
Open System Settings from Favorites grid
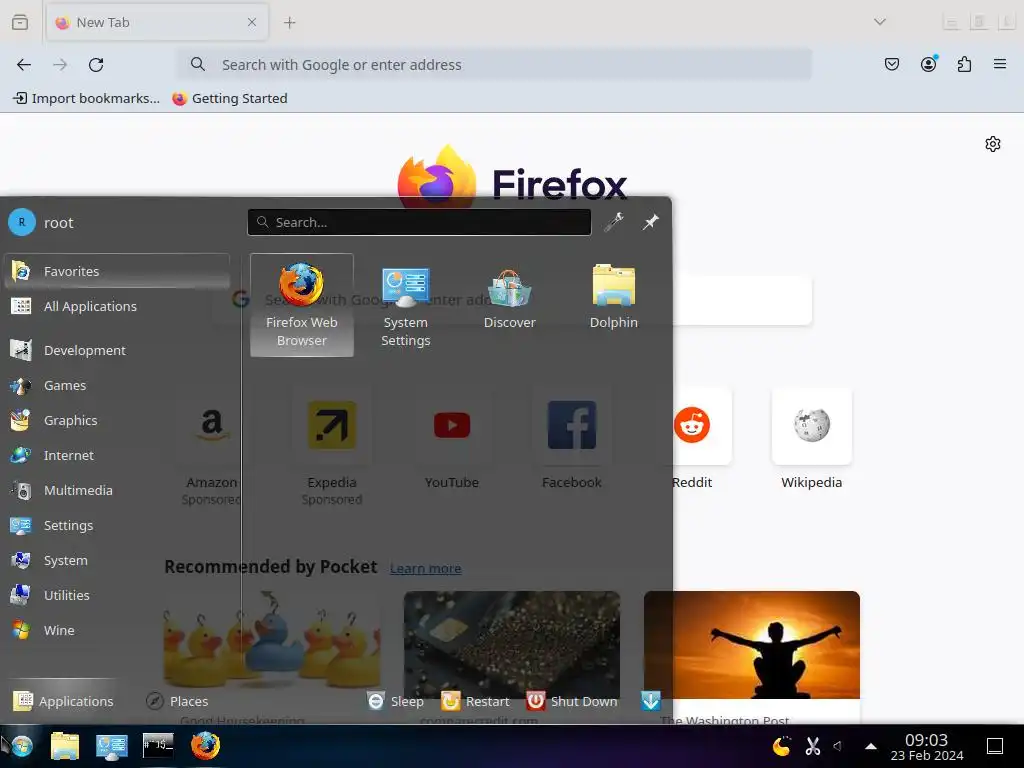(406, 305)
